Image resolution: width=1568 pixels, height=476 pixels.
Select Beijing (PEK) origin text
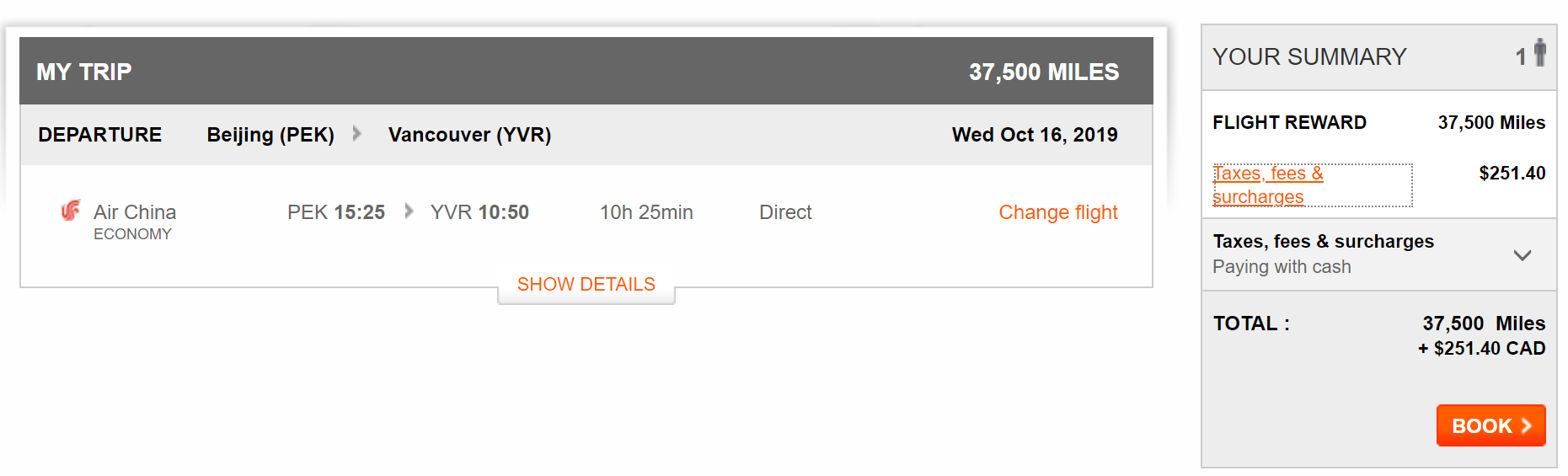pyautogui.click(x=270, y=135)
